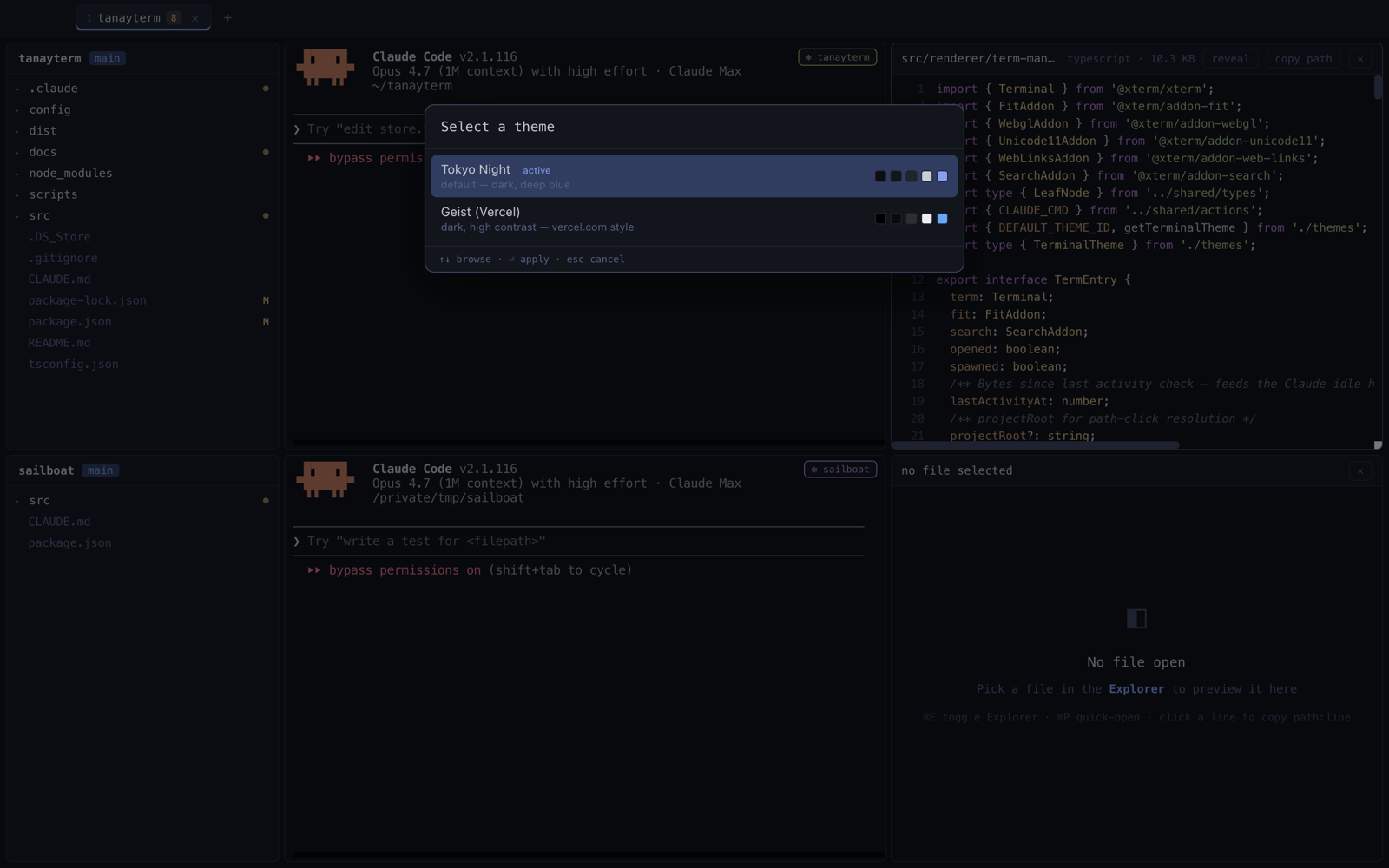The width and height of the screenshot is (1389, 868).
Task: Click the 'export interface TermEntry' code line
Action: pos(1033,279)
